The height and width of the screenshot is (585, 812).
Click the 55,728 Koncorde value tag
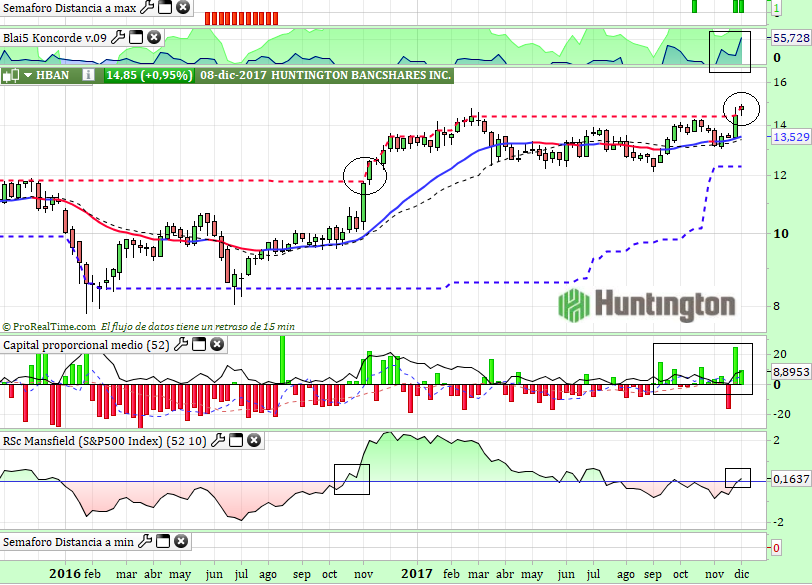pyautogui.click(x=791, y=38)
